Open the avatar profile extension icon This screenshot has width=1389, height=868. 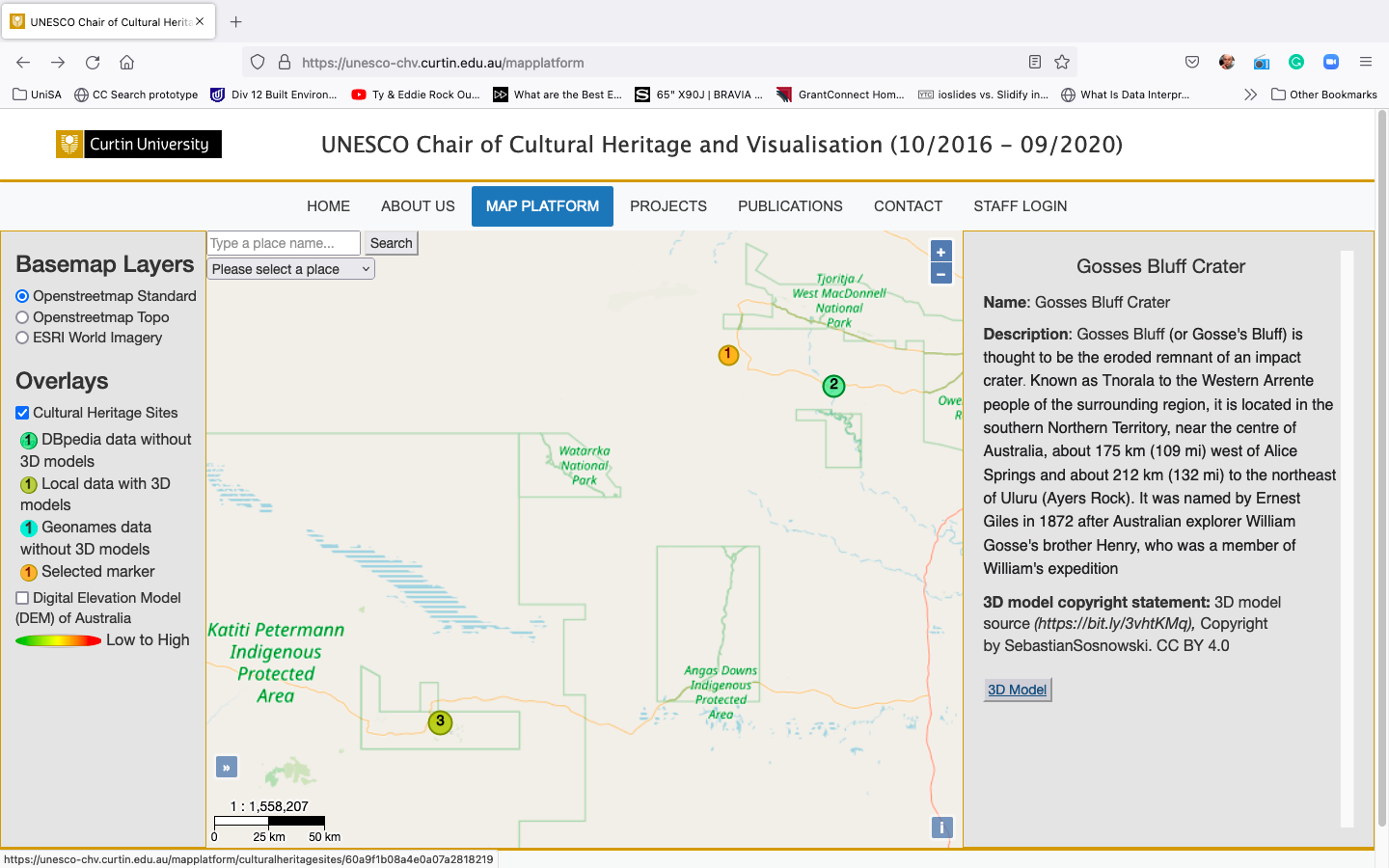pos(1227,63)
